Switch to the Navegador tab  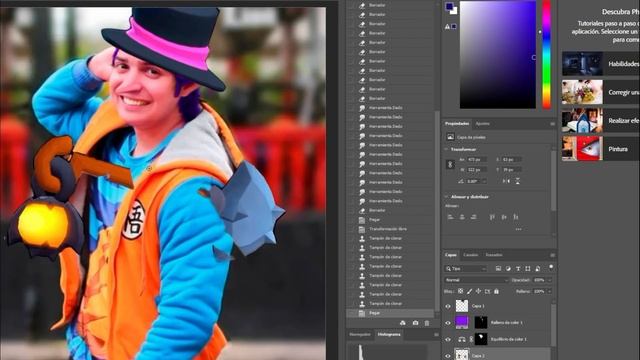click(x=360, y=335)
